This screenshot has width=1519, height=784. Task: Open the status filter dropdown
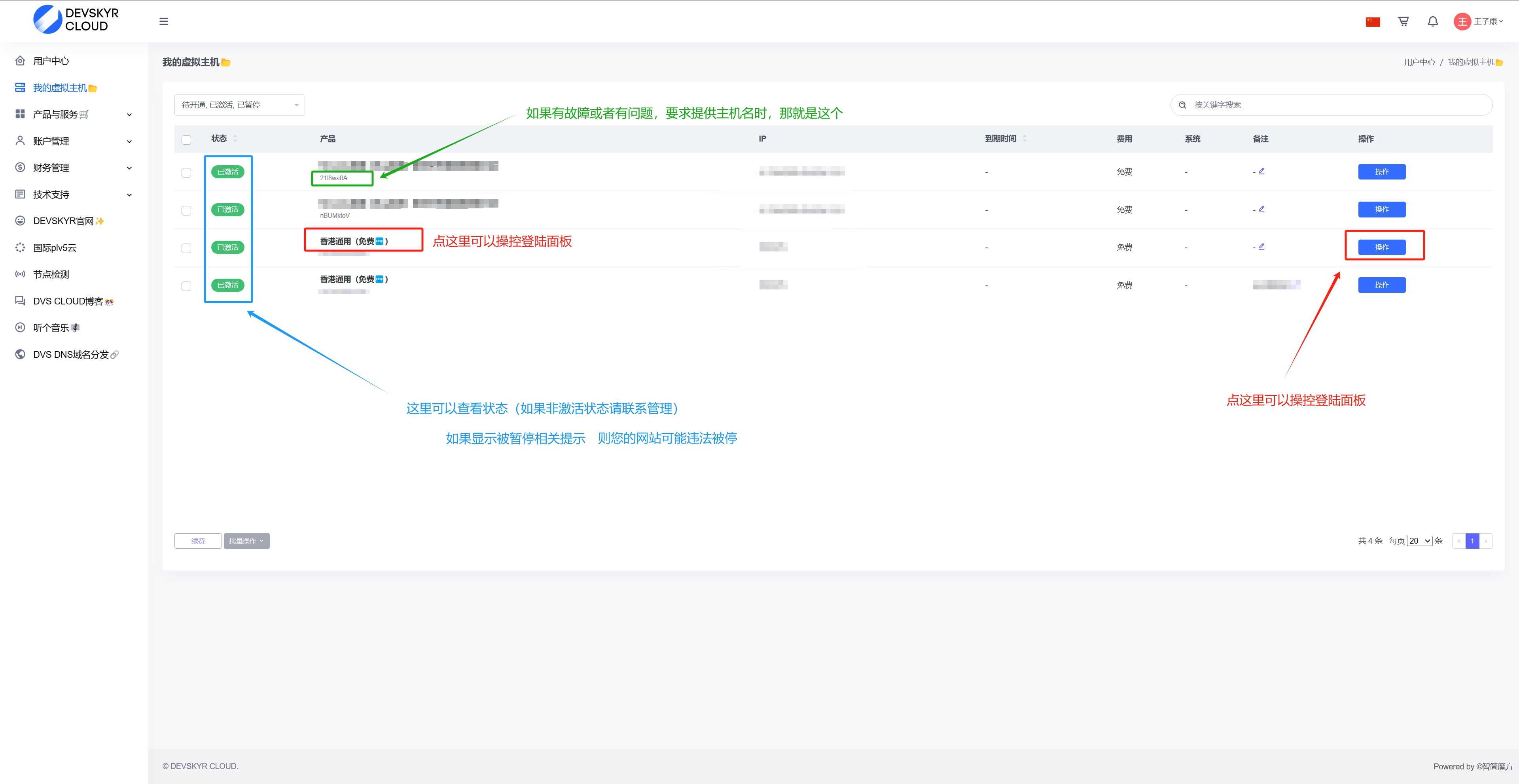239,105
